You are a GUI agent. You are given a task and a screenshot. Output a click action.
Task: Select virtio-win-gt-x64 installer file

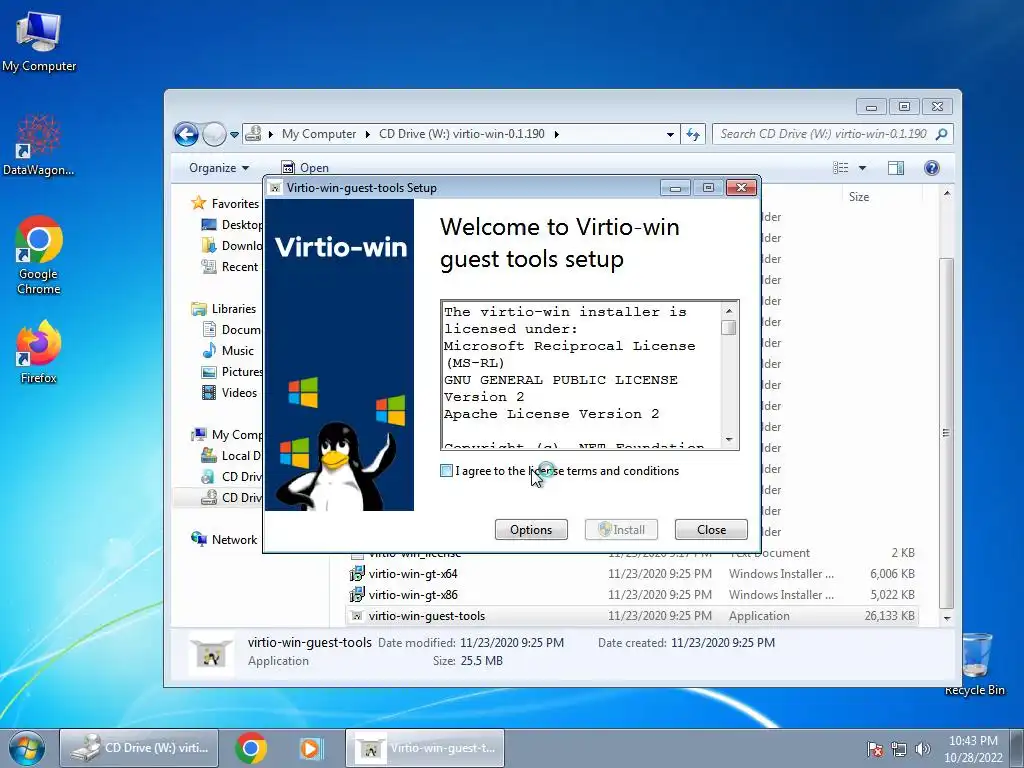coord(413,574)
